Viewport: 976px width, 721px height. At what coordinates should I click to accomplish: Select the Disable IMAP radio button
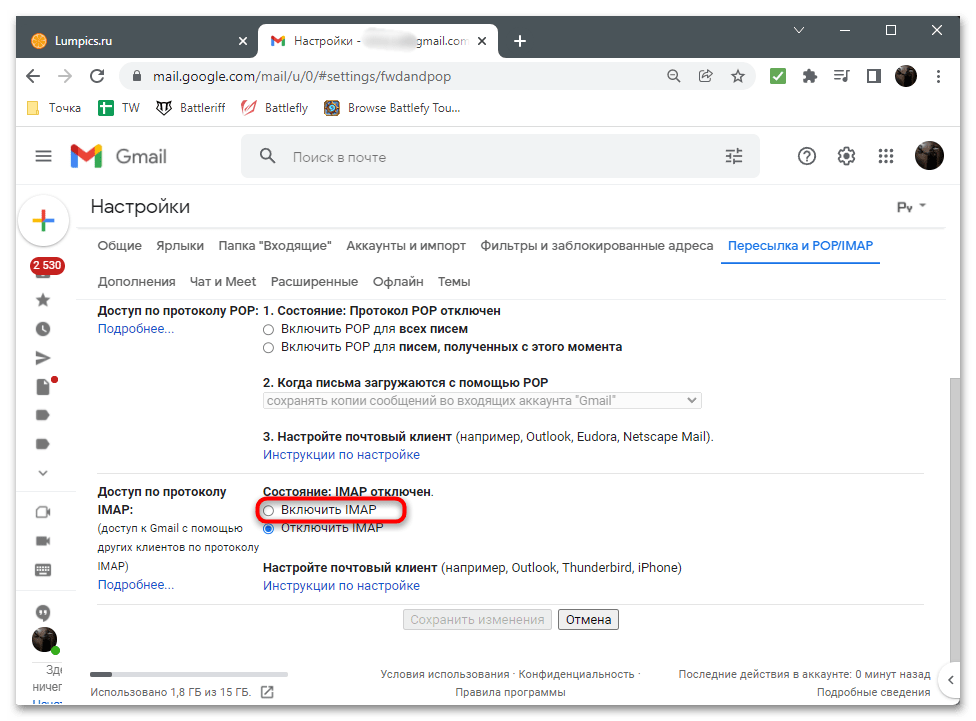pyautogui.click(x=268, y=529)
